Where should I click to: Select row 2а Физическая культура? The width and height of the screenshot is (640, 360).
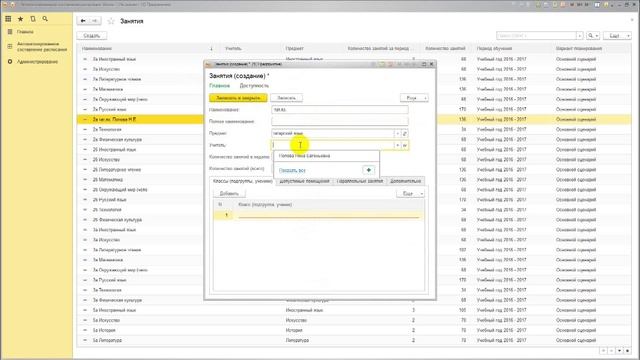click(353, 140)
